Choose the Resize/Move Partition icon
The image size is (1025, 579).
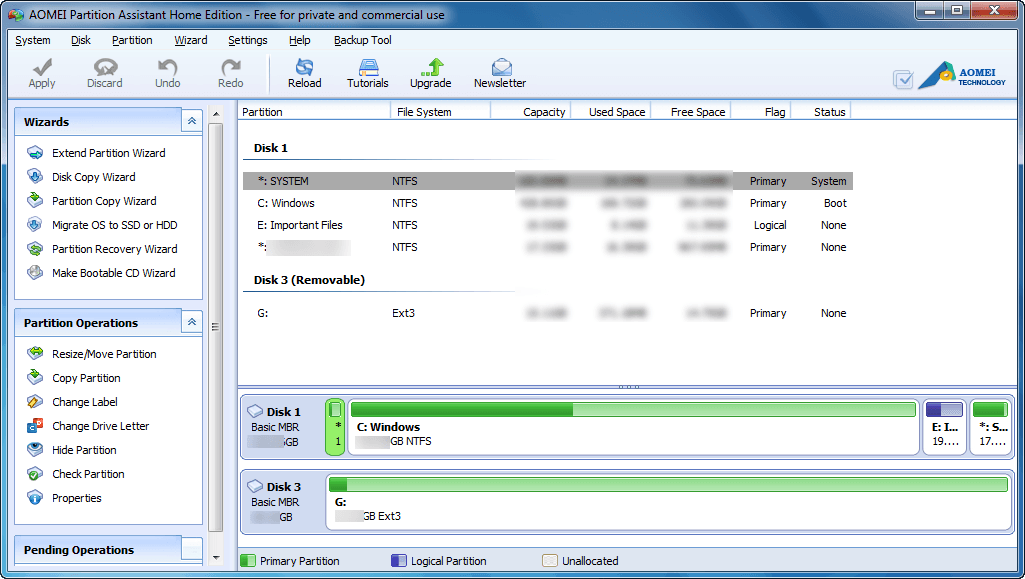35,354
